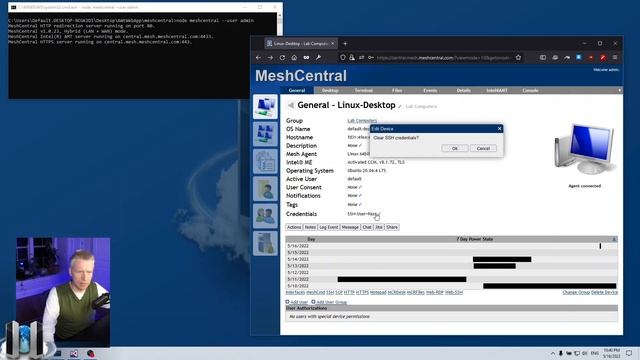Open a new browser tab
The height and width of the screenshot is (360, 640).
345,43
